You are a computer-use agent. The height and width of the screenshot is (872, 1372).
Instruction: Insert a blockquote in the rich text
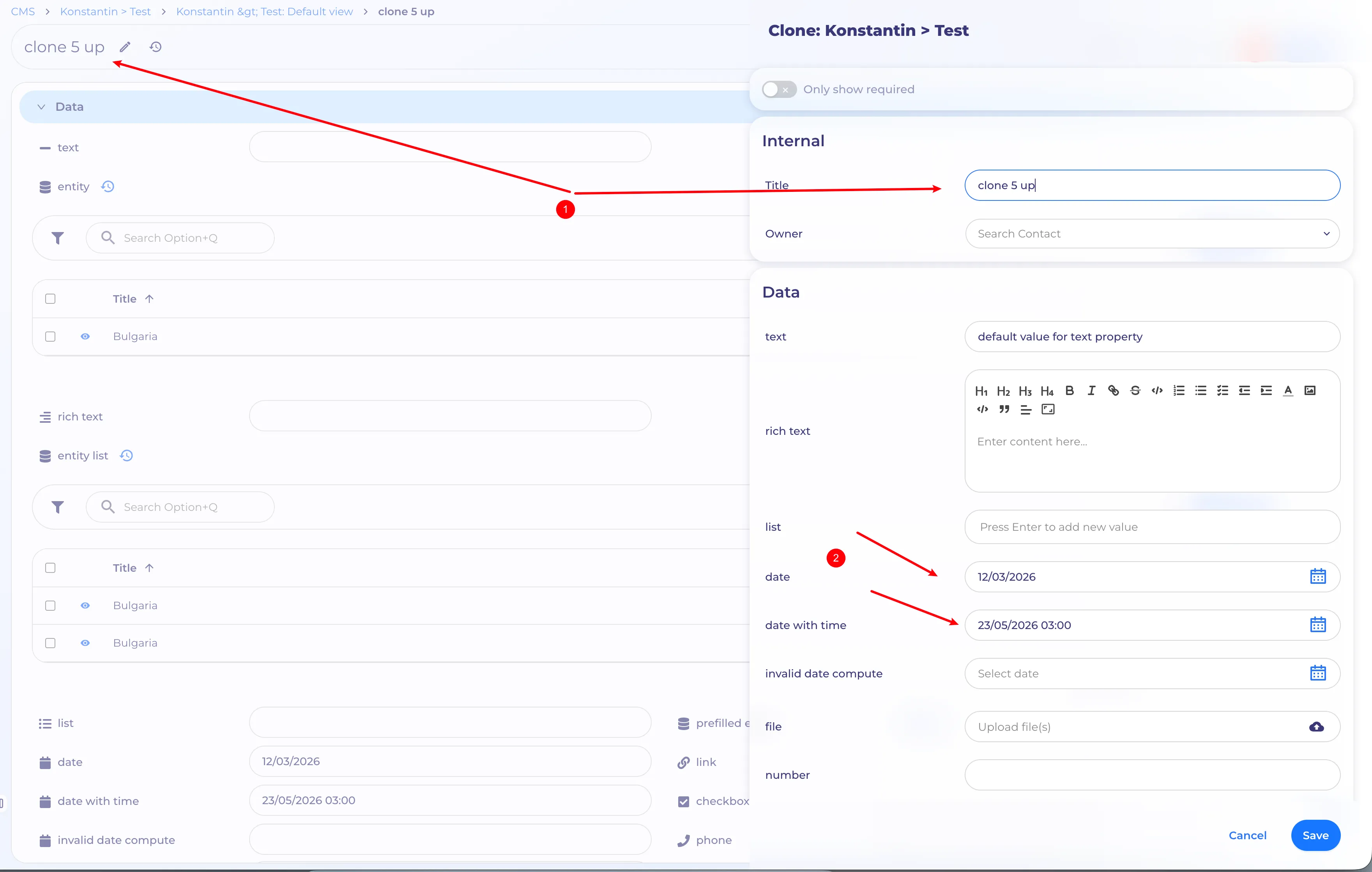1004,409
